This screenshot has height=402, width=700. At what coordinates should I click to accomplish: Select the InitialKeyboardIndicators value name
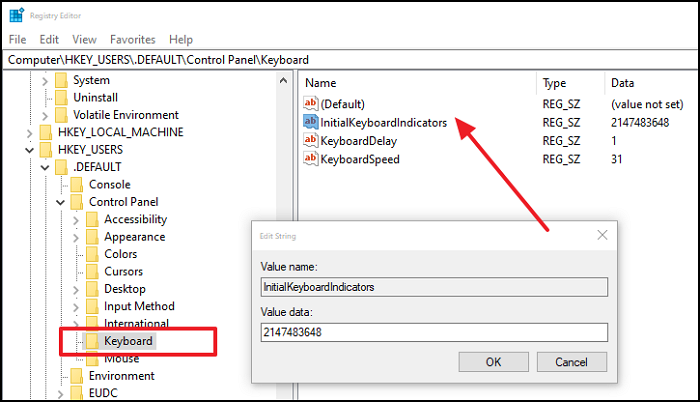tap(383, 123)
